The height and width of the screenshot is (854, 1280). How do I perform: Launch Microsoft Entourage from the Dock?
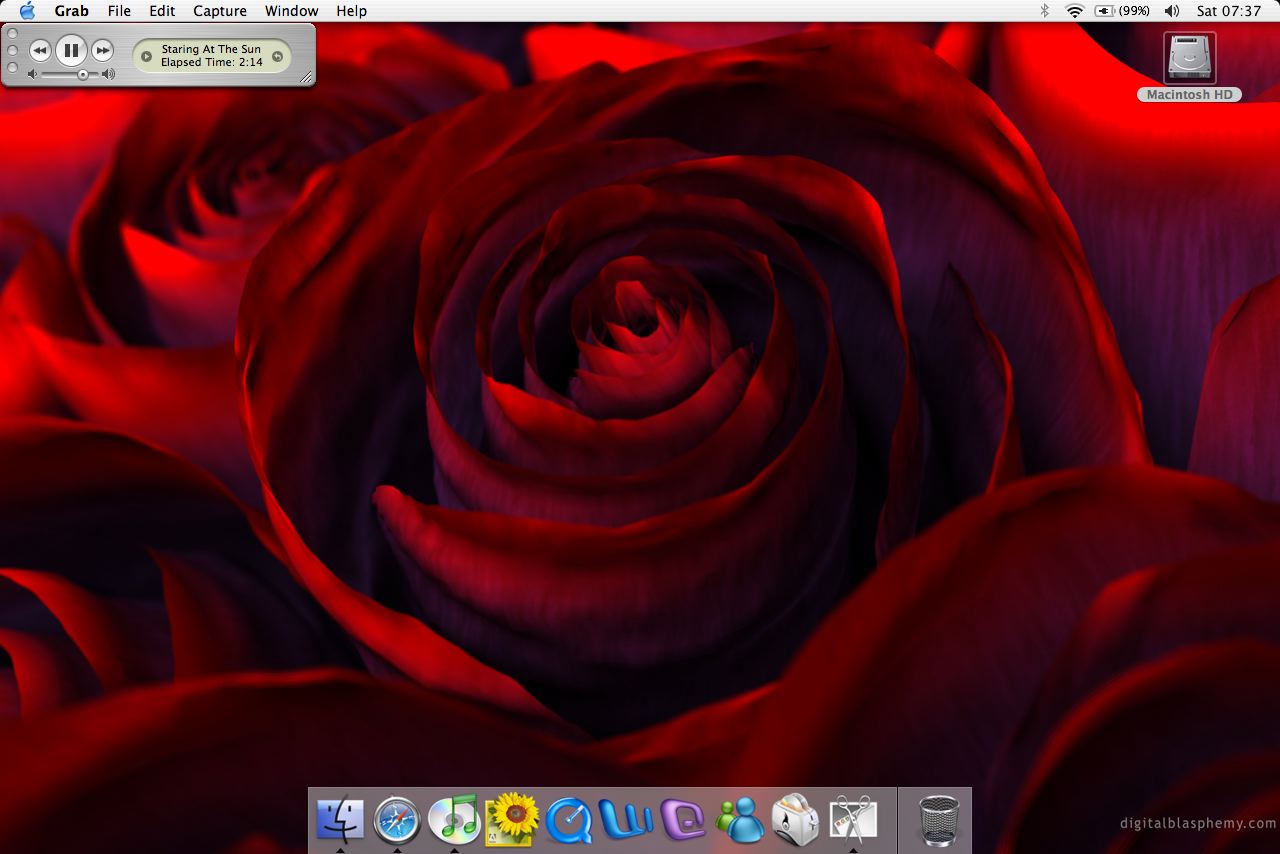coord(683,820)
